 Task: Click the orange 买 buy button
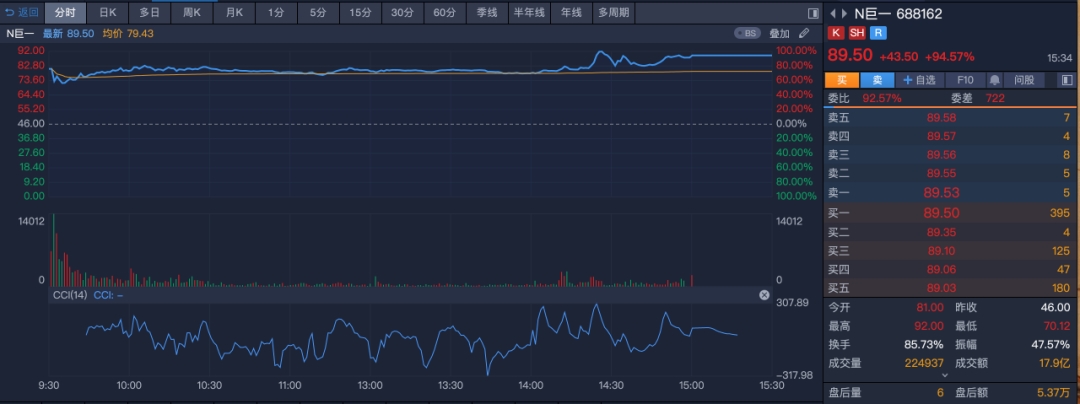point(842,81)
